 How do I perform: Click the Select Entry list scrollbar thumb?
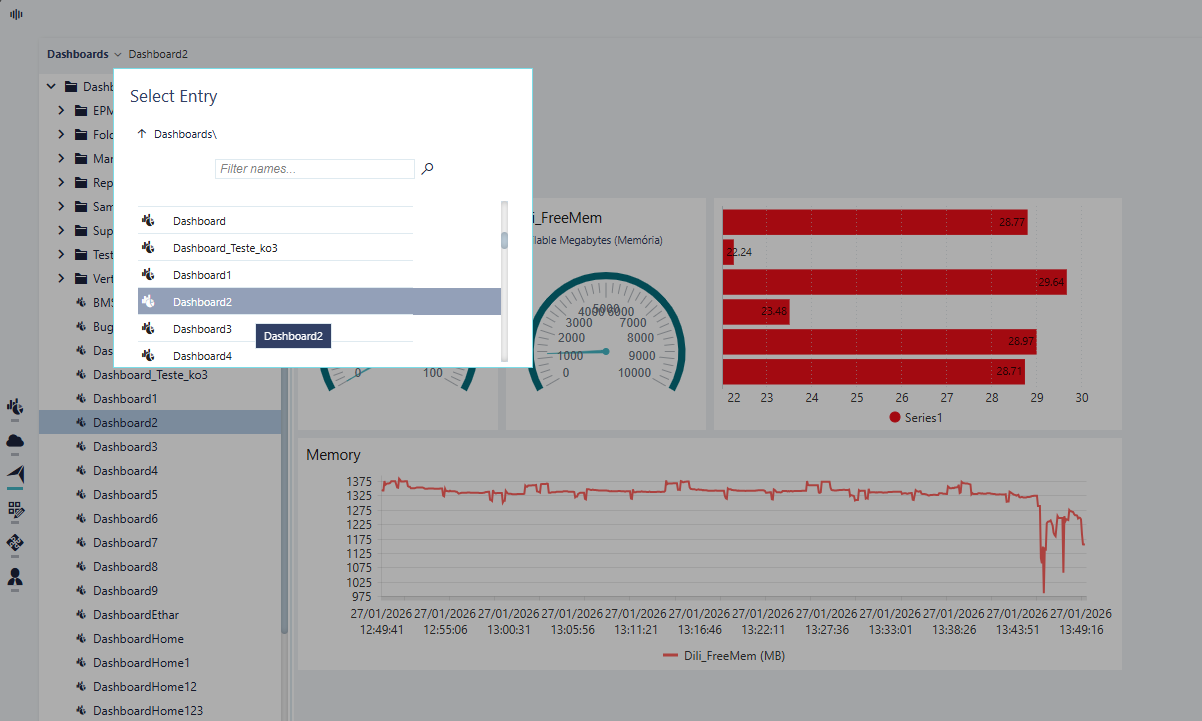[504, 239]
